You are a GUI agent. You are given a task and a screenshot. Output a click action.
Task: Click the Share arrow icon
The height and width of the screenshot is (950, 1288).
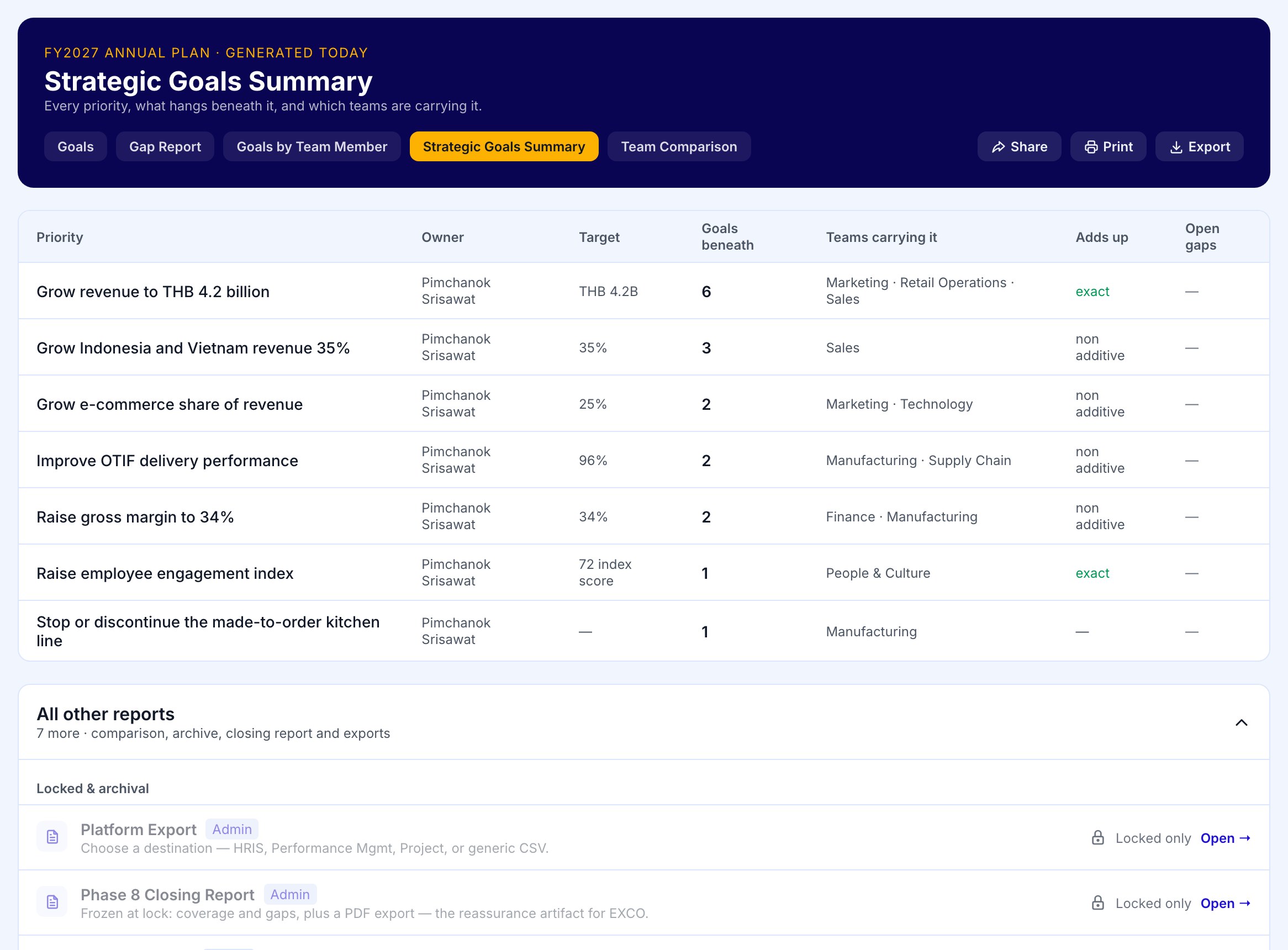coord(998,147)
